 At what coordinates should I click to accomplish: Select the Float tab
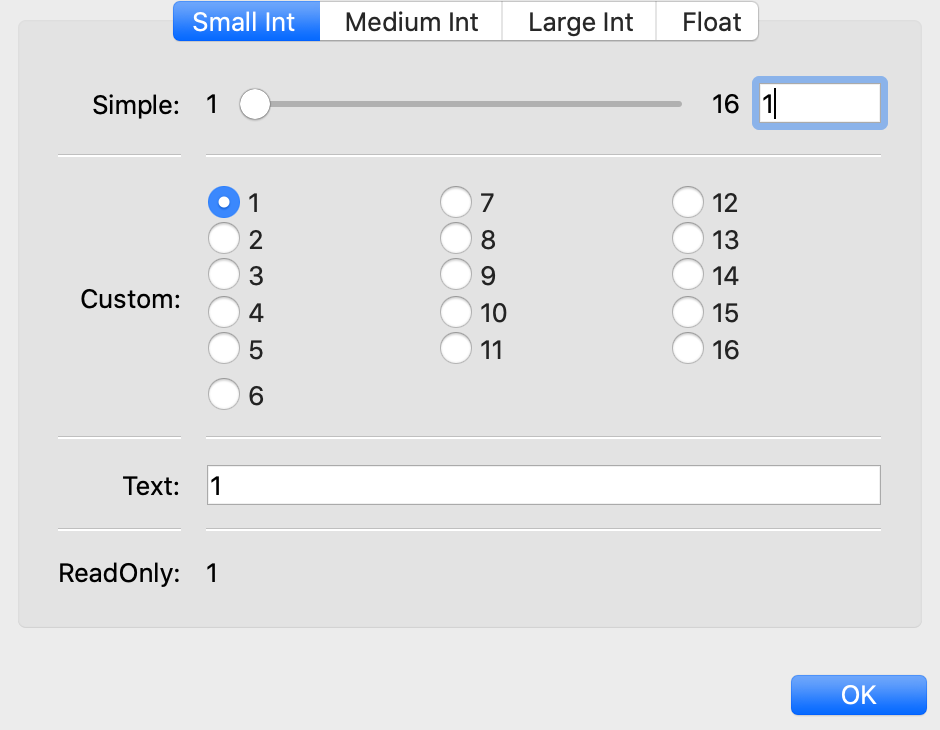711,22
